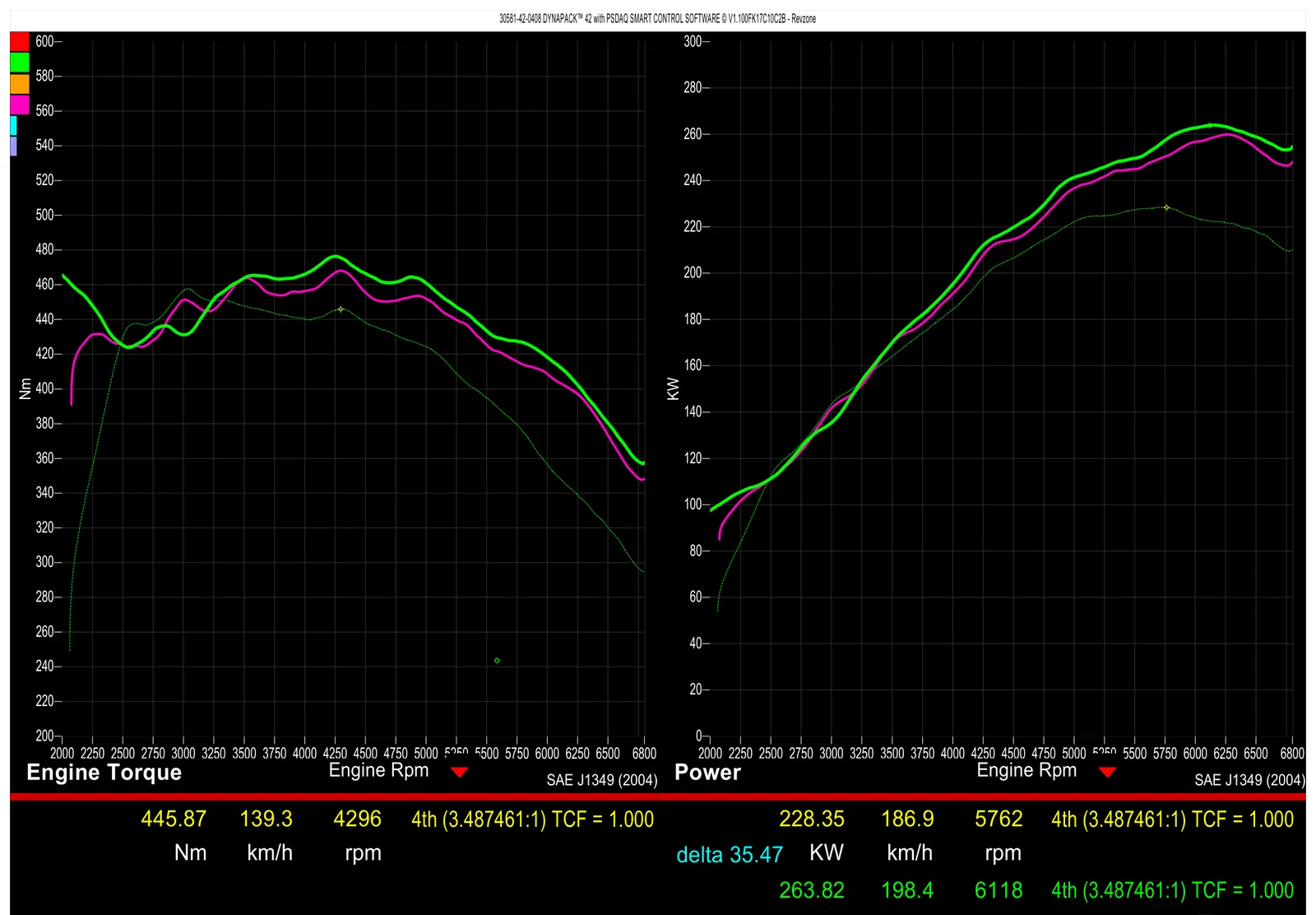
Task: Click SAE J1349 (2004) label under torque graph
Action: pyautogui.click(x=602, y=780)
